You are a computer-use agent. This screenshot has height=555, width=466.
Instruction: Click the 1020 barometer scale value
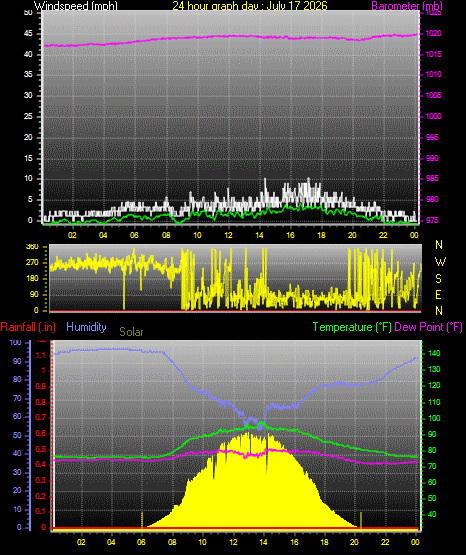coord(433,33)
